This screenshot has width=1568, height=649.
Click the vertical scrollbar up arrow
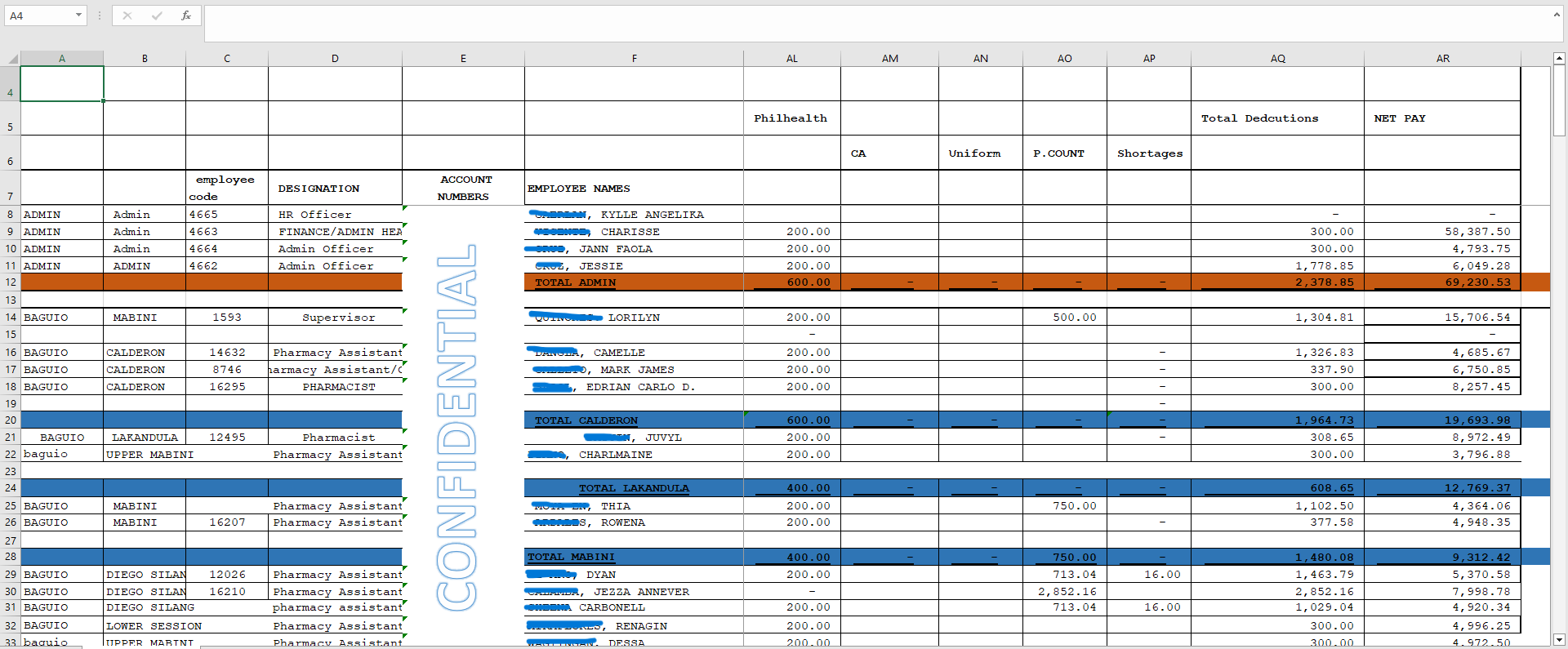1559,59
